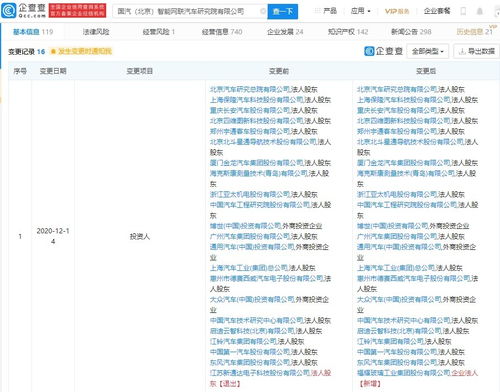The image size is (500, 392).
Task: Open notifications via the bell icon
Action: pos(480,11)
